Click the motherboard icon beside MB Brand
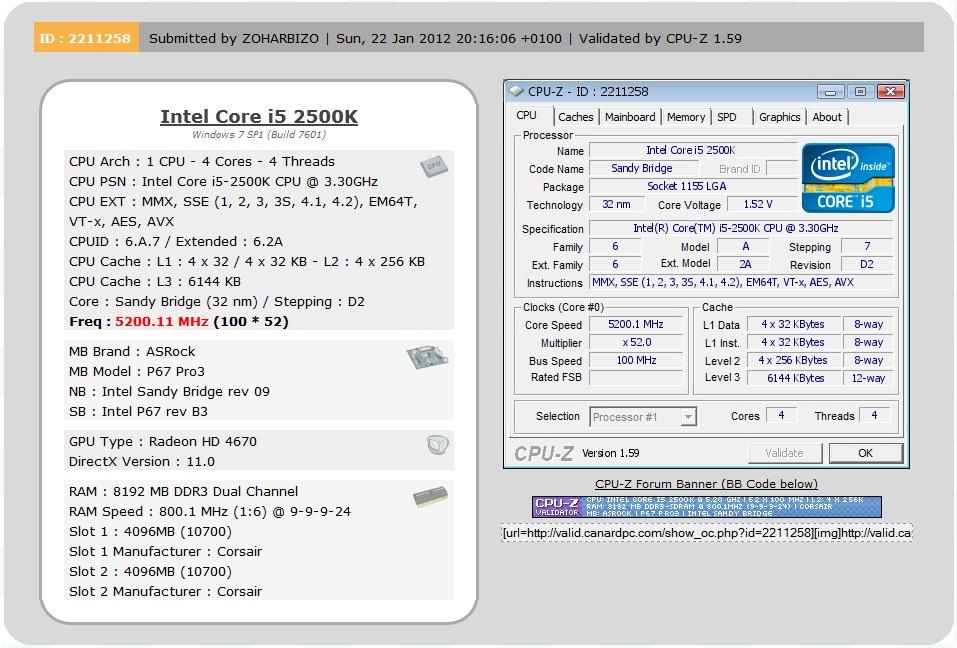The height and width of the screenshot is (648, 957). point(428,356)
